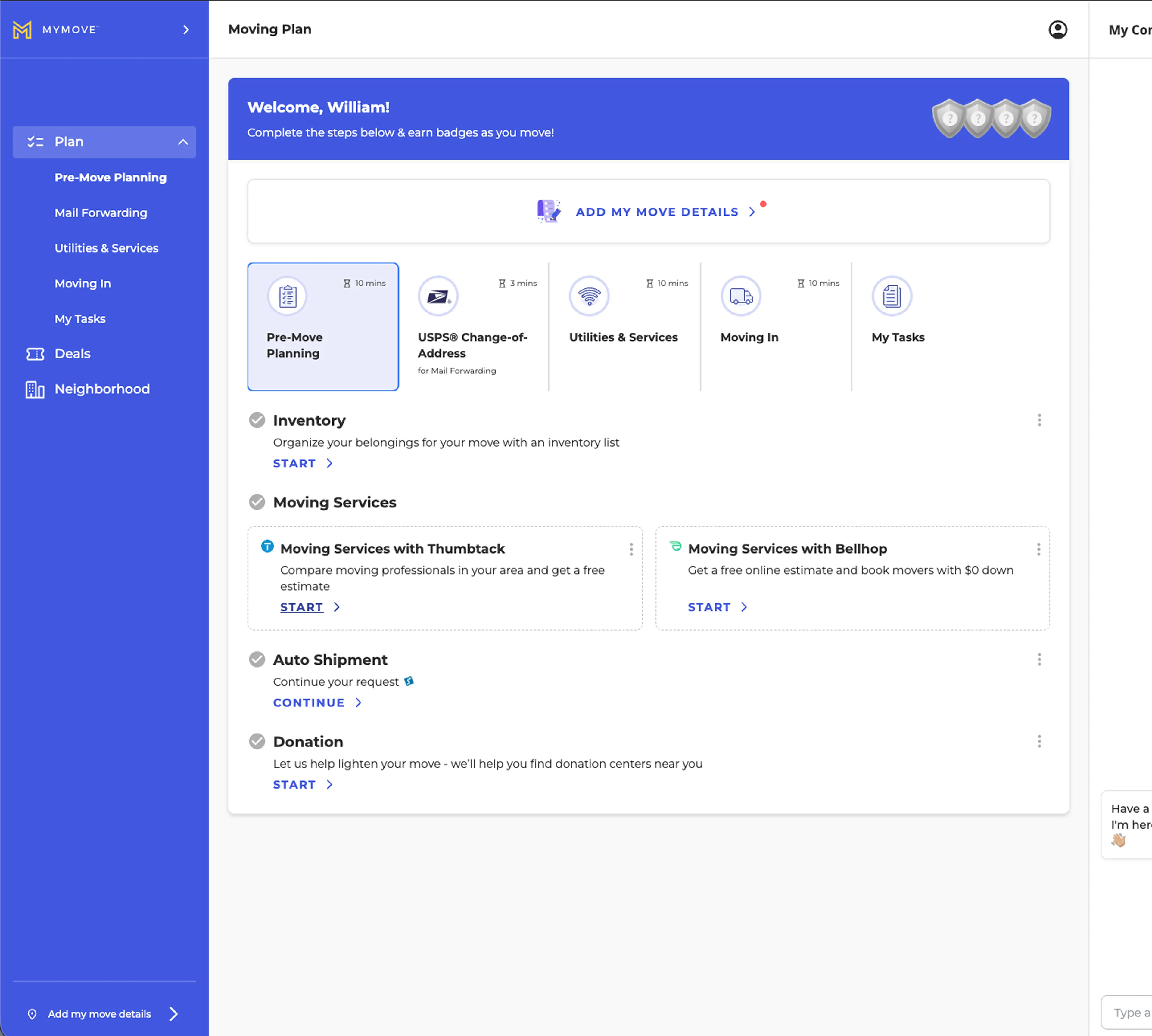Click CONTINUE under Auto Shipment
Image resolution: width=1152 pixels, height=1036 pixels.
point(309,703)
